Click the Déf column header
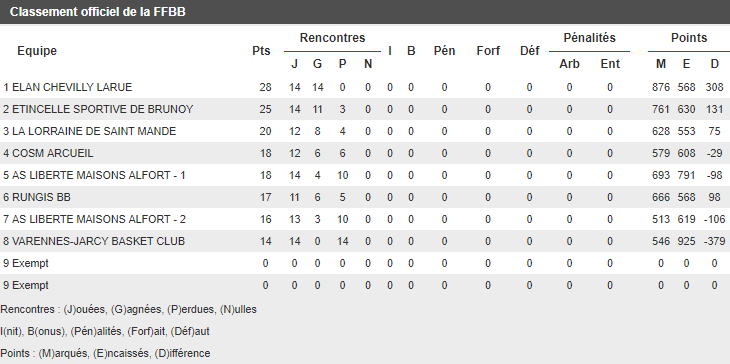Viewport: 730px width, 364px height. click(x=530, y=51)
